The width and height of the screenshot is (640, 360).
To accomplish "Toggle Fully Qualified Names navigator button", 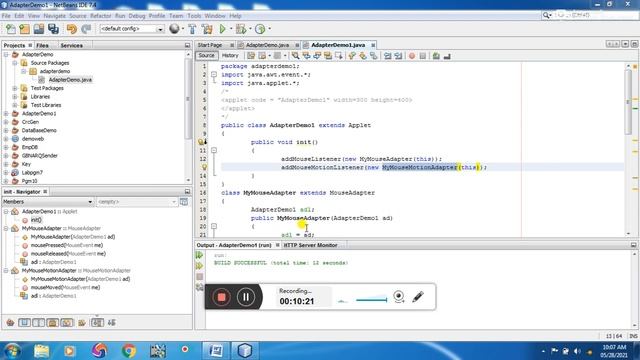I will click(x=82, y=323).
